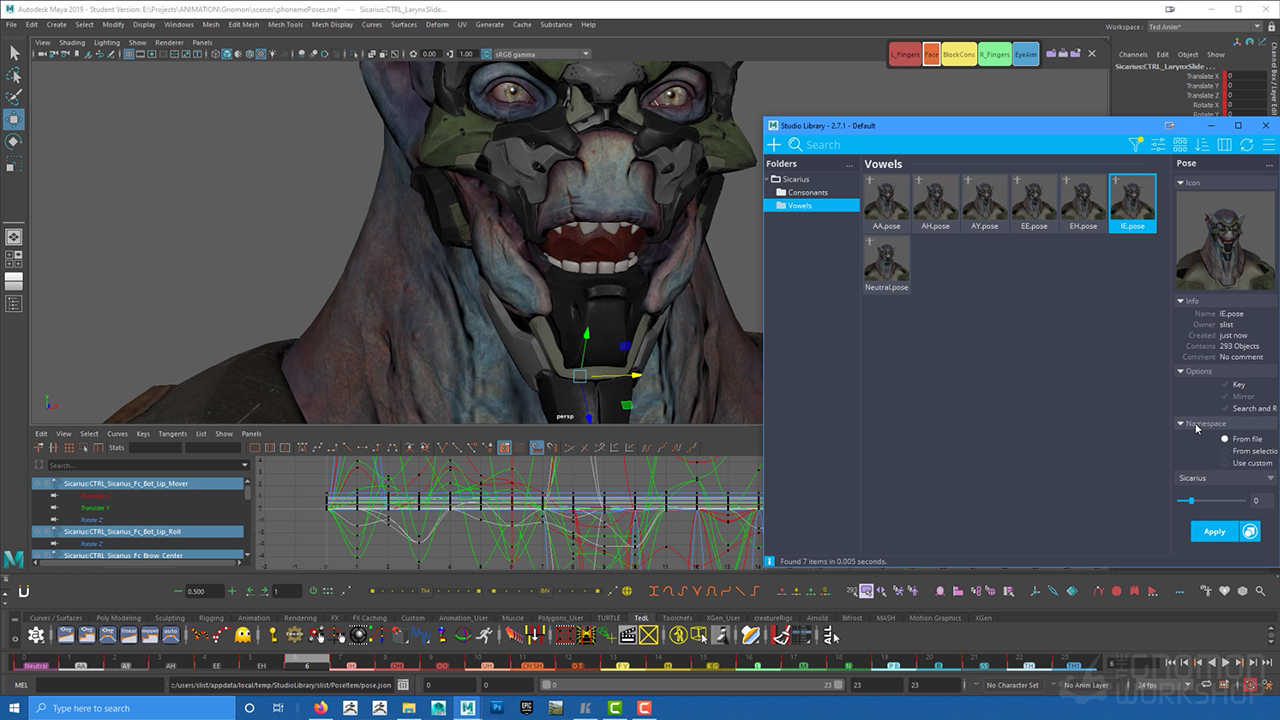Image resolution: width=1280 pixels, height=720 pixels.
Task: Click the Face selection set button
Action: [931, 55]
